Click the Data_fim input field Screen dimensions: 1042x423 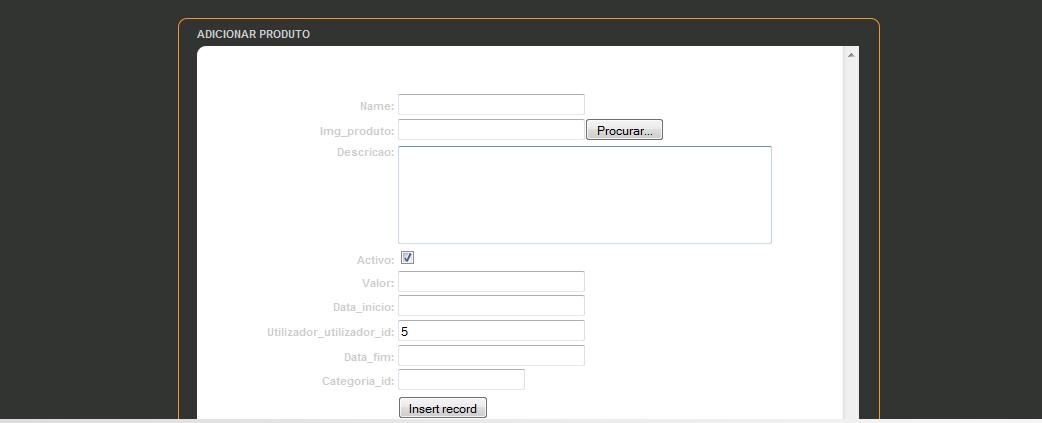[491, 356]
